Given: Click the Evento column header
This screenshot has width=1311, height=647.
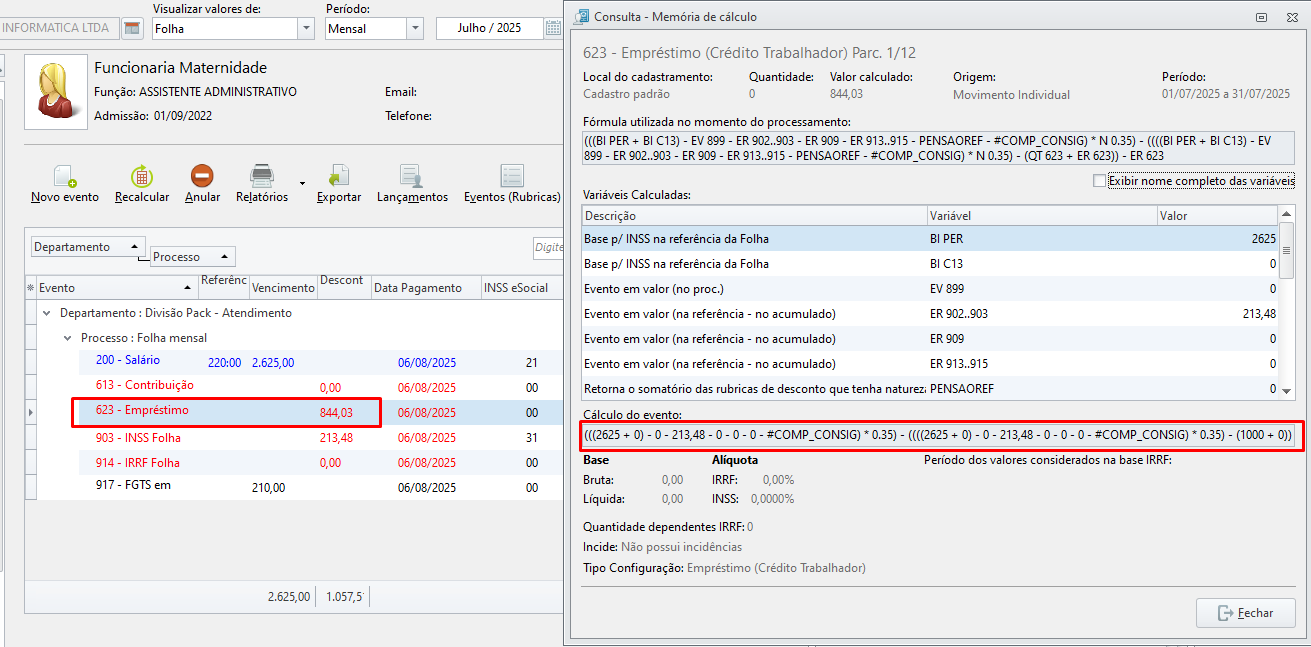Looking at the screenshot, I should pos(117,288).
